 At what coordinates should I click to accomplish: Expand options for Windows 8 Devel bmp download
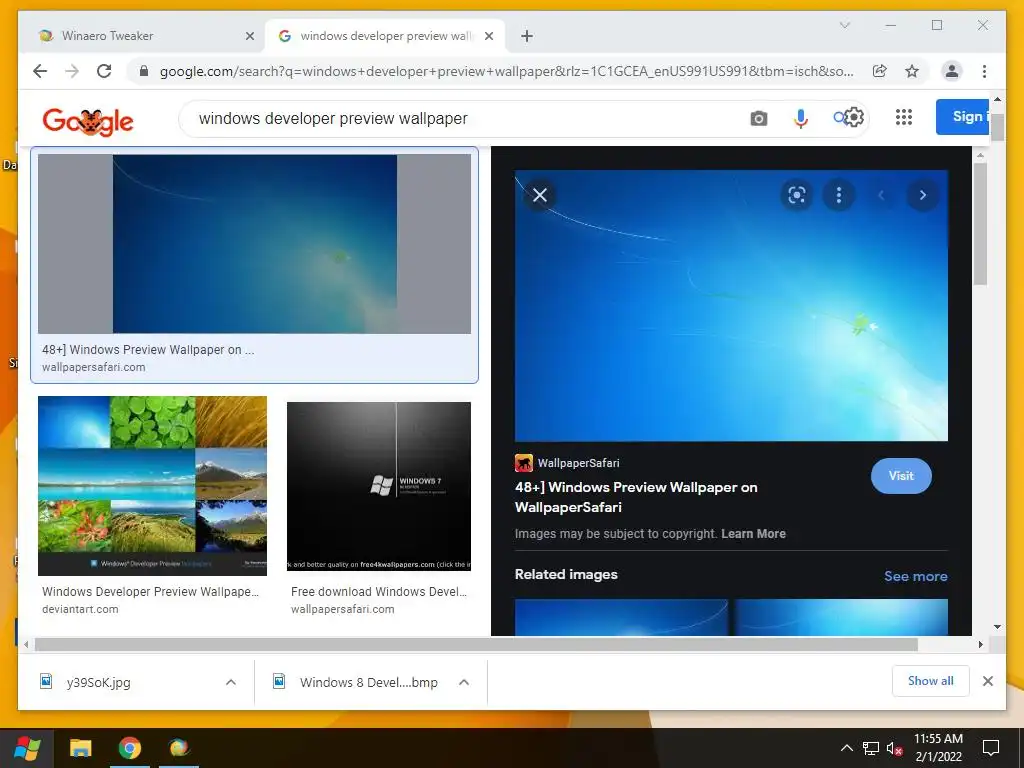(464, 682)
